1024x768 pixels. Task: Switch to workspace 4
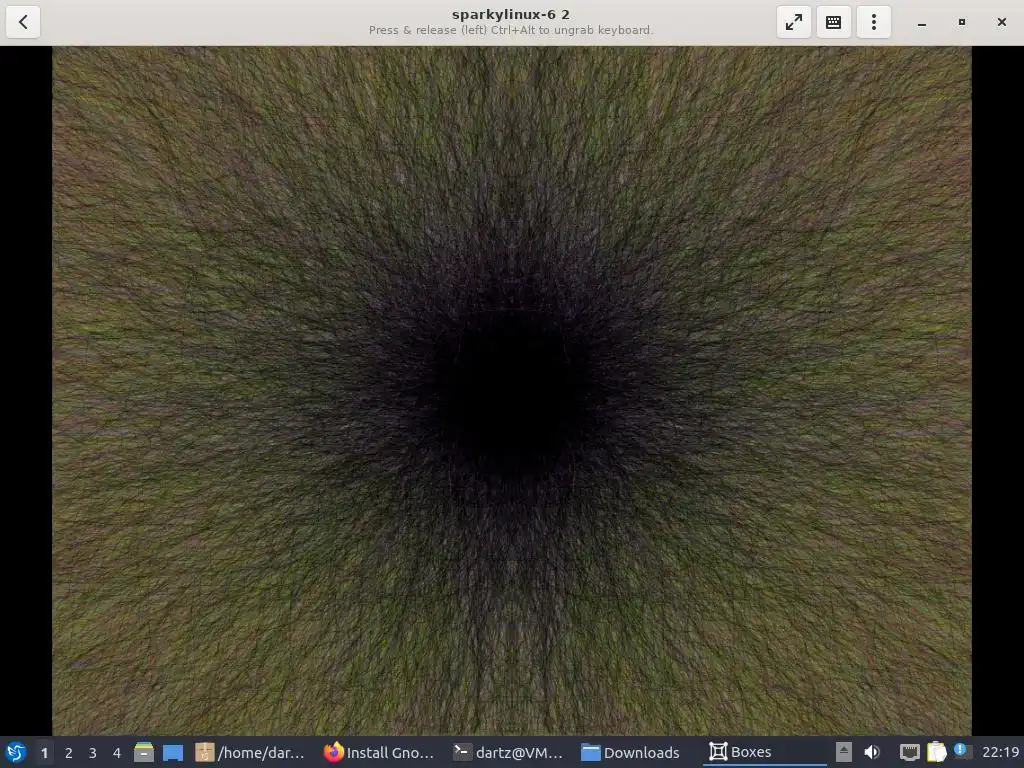pyautogui.click(x=117, y=753)
